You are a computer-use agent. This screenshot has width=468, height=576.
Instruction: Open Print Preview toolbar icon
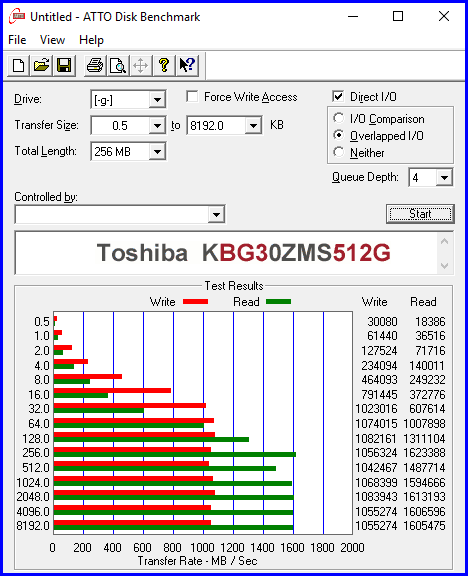[x=118, y=66]
